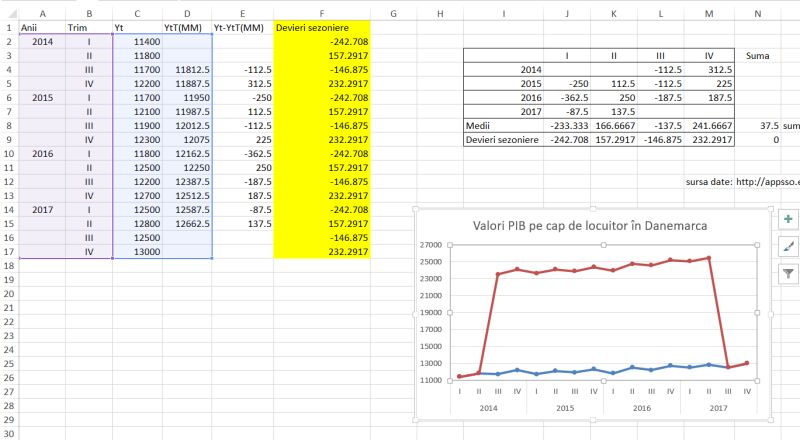This screenshot has width=800, height=440.
Task: Select column header M
Action: 709,14
